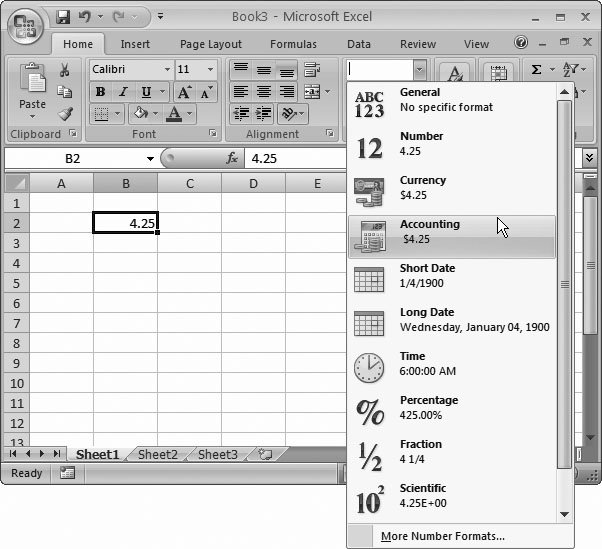The image size is (602, 549).
Task: Open the Calibri font name dropdown
Action: 165,70
